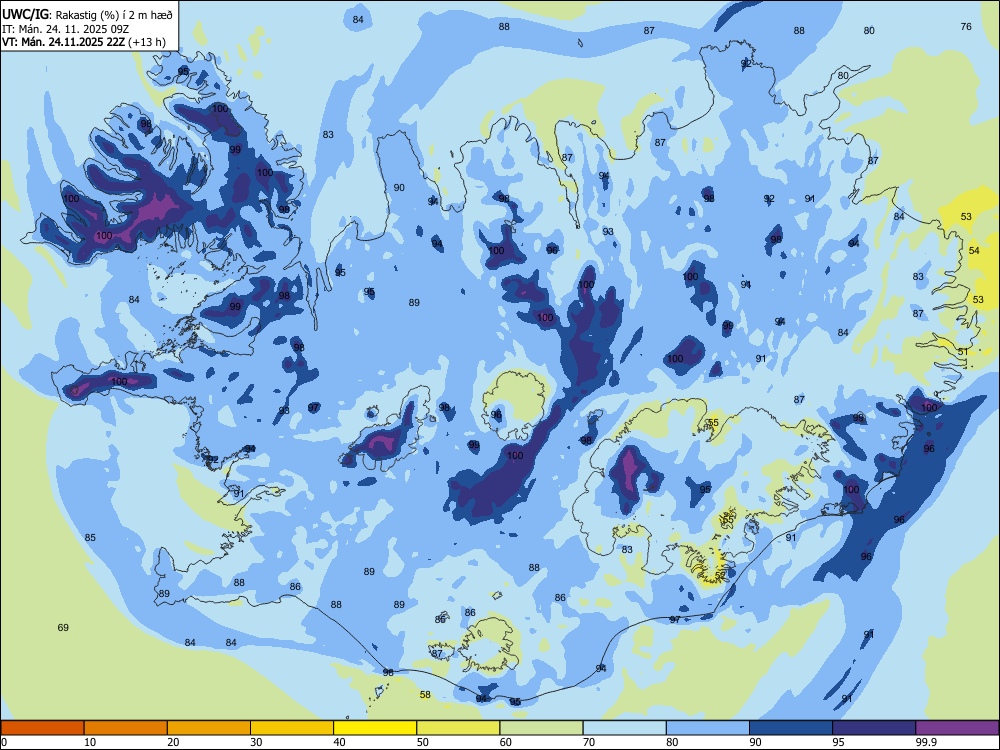Image resolution: width=1000 pixels, height=750 pixels.
Task: Click the purple above-99.9 legend swatch
Action: click(x=957, y=728)
